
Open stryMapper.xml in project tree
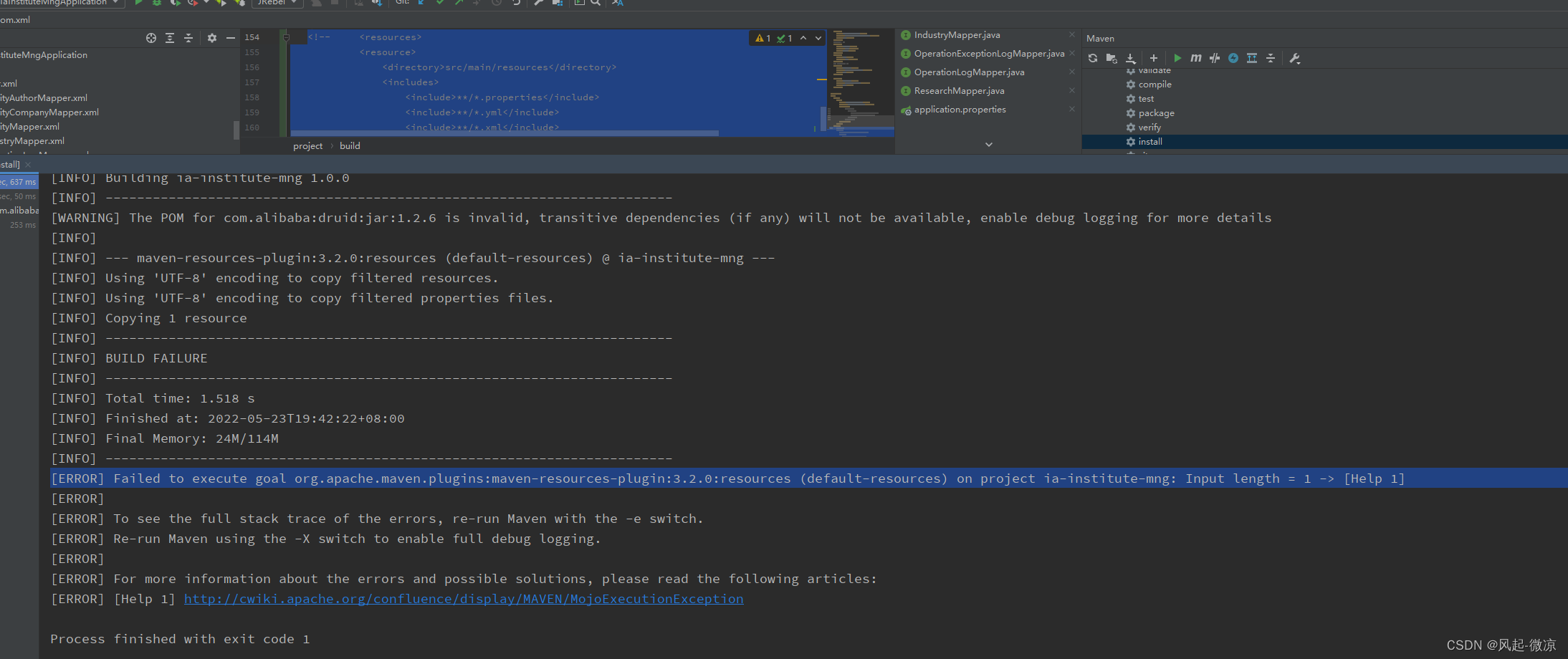(32, 141)
